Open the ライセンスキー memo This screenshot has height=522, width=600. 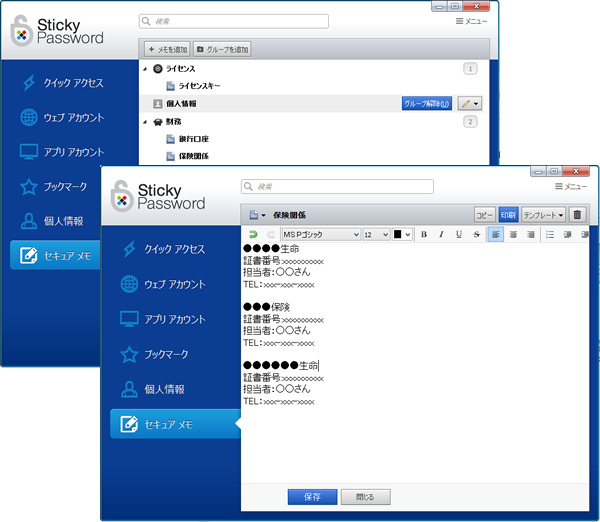(x=199, y=86)
